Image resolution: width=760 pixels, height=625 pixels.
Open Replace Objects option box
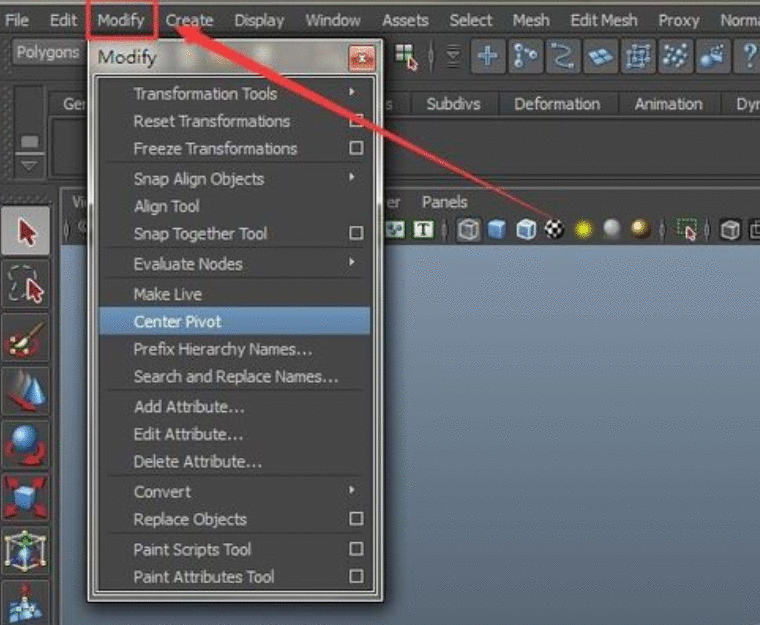pyautogui.click(x=356, y=519)
